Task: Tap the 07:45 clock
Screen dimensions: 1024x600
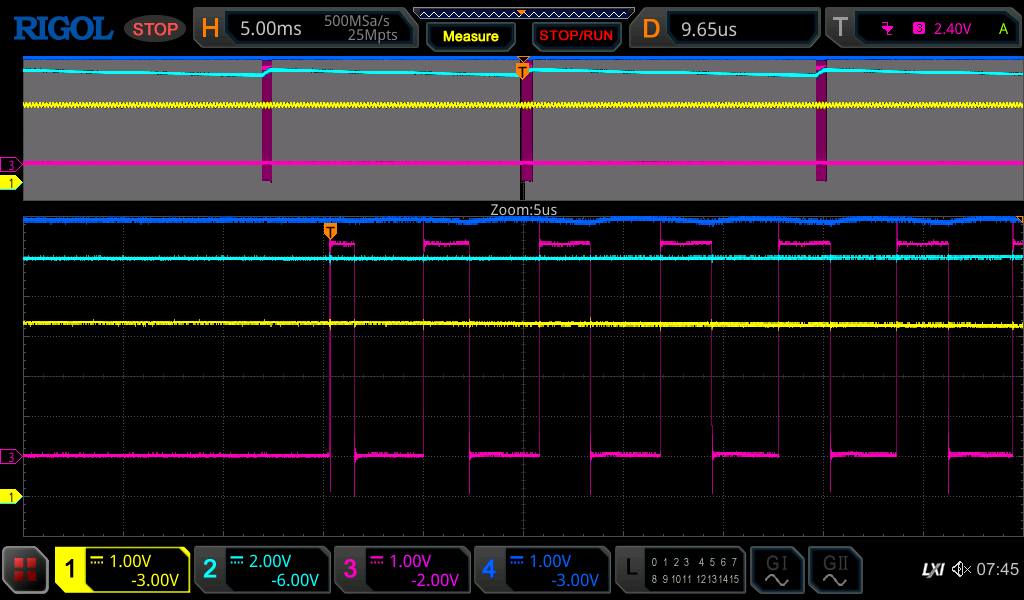Action: 997,569
